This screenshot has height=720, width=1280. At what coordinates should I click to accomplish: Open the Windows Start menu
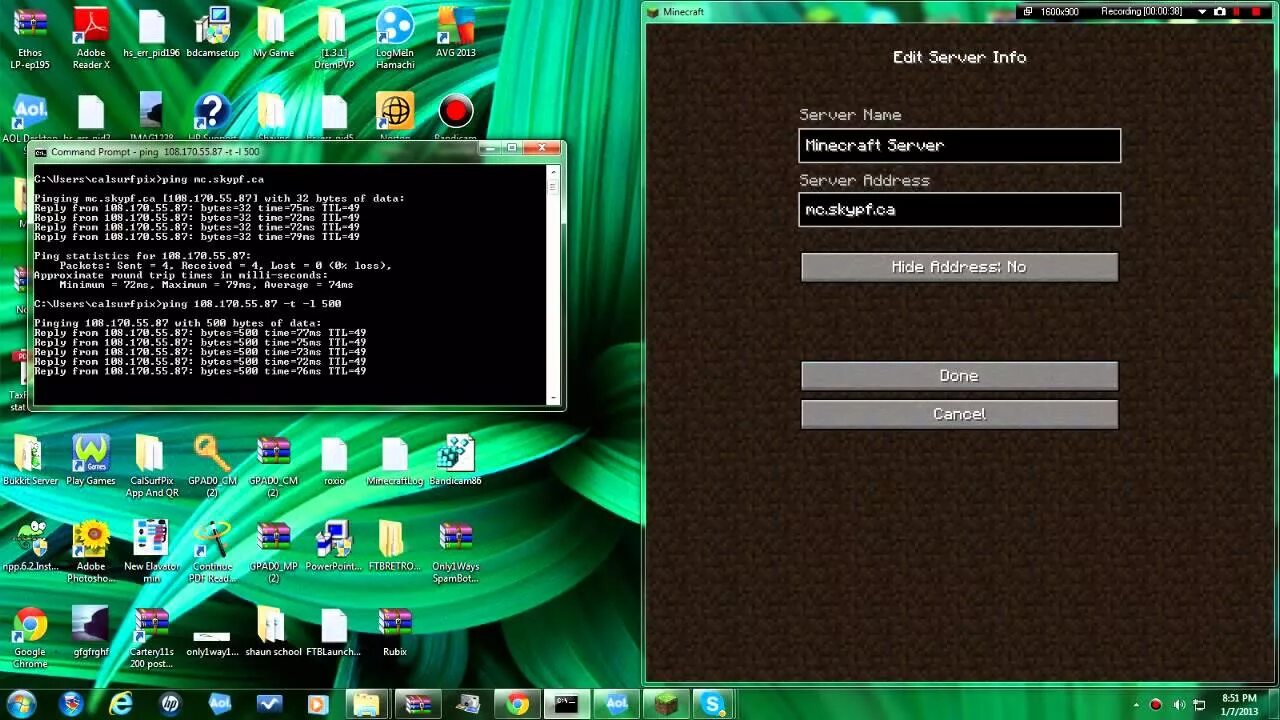[x=21, y=704]
